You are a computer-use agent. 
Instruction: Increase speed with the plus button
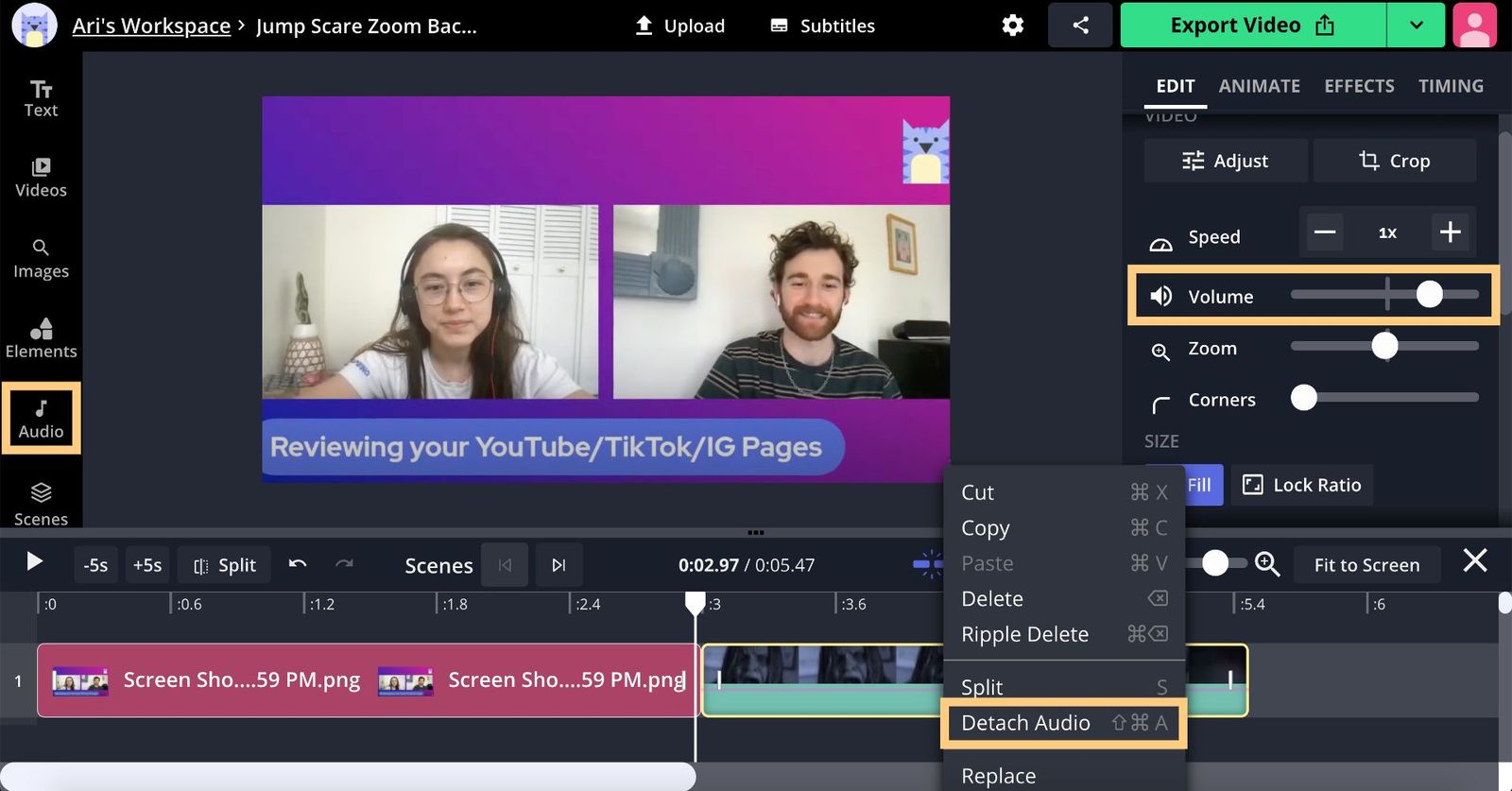pos(1450,232)
